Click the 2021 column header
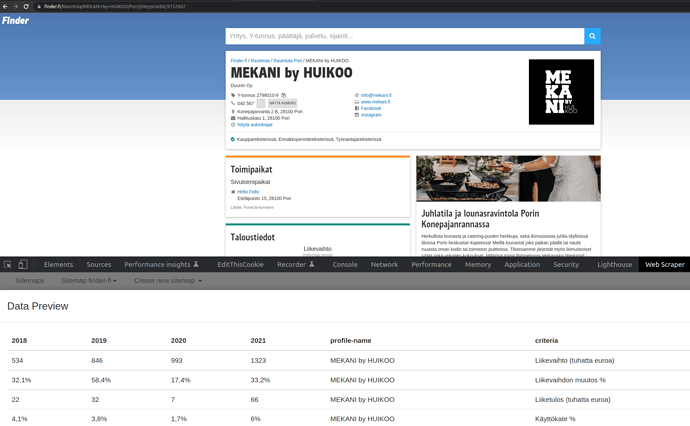The image size is (690, 426). point(258,341)
